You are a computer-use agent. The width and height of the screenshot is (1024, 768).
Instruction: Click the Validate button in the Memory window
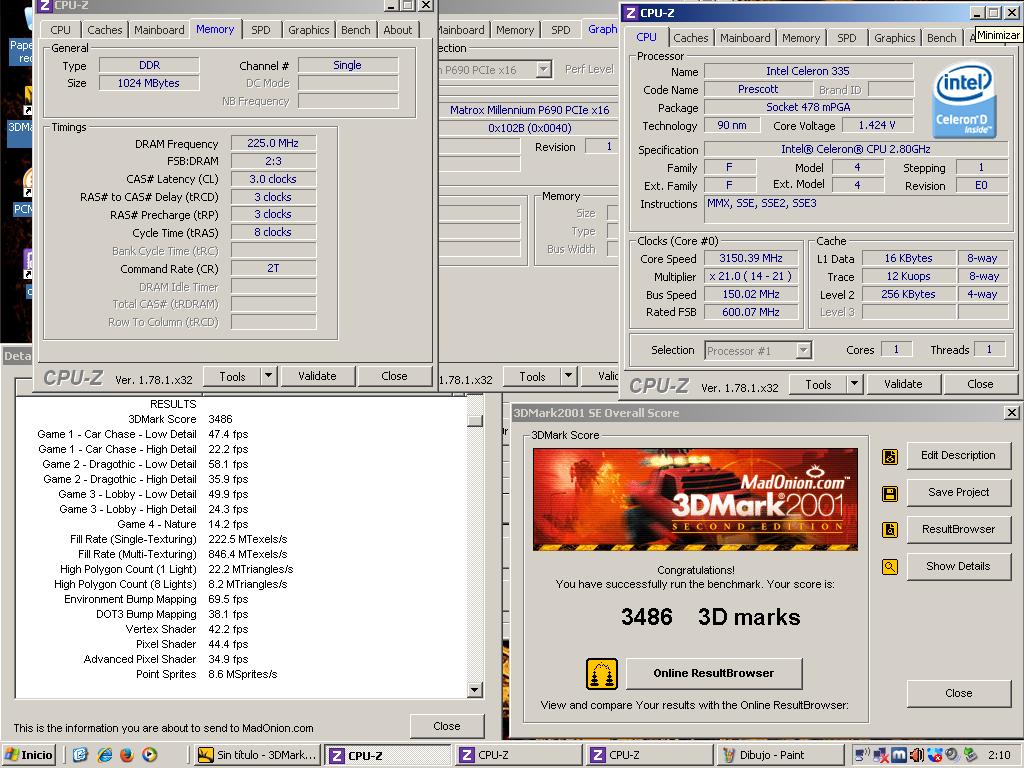pos(317,376)
